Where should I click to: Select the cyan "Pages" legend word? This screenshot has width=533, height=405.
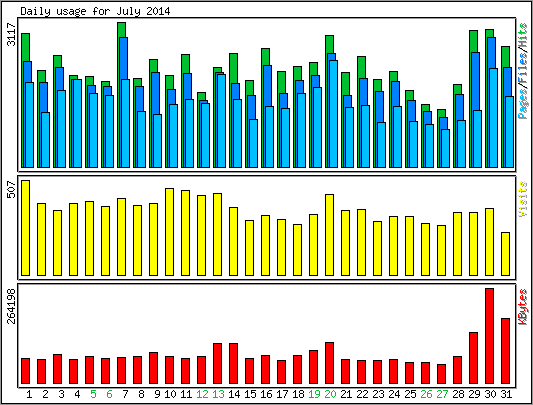(523, 104)
